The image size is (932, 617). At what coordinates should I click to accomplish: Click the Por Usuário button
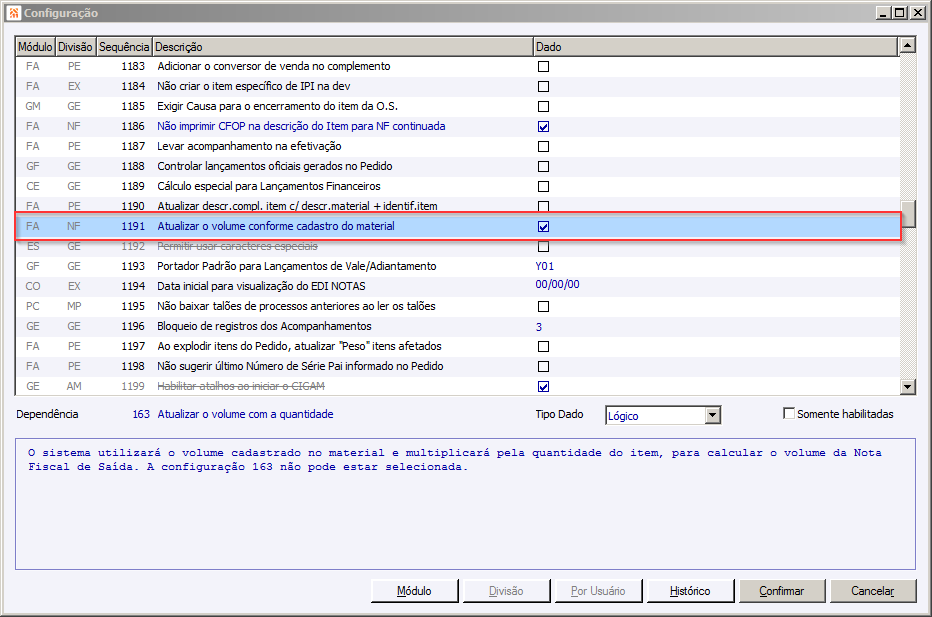point(598,591)
